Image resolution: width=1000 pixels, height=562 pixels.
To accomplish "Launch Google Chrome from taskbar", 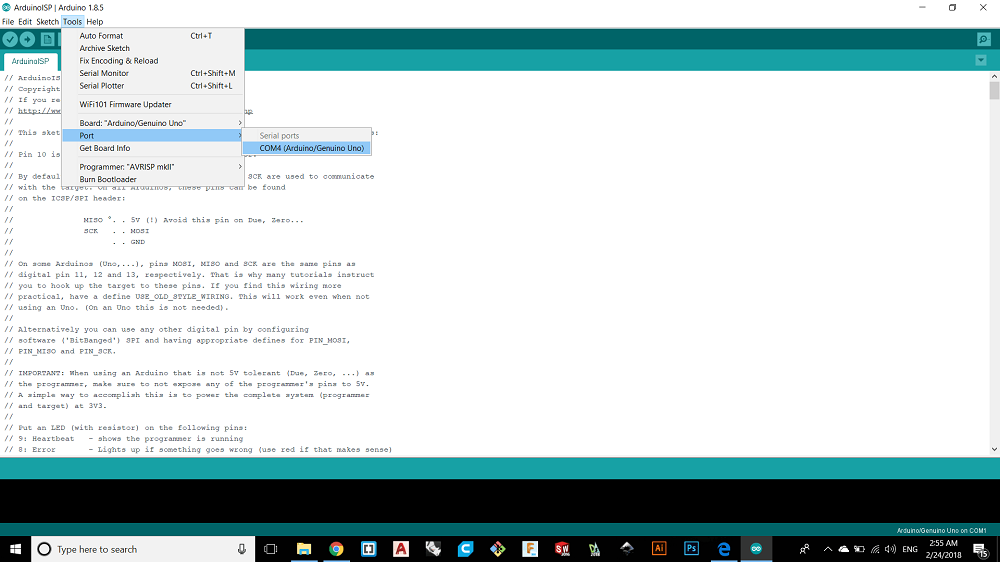I will click(x=336, y=549).
